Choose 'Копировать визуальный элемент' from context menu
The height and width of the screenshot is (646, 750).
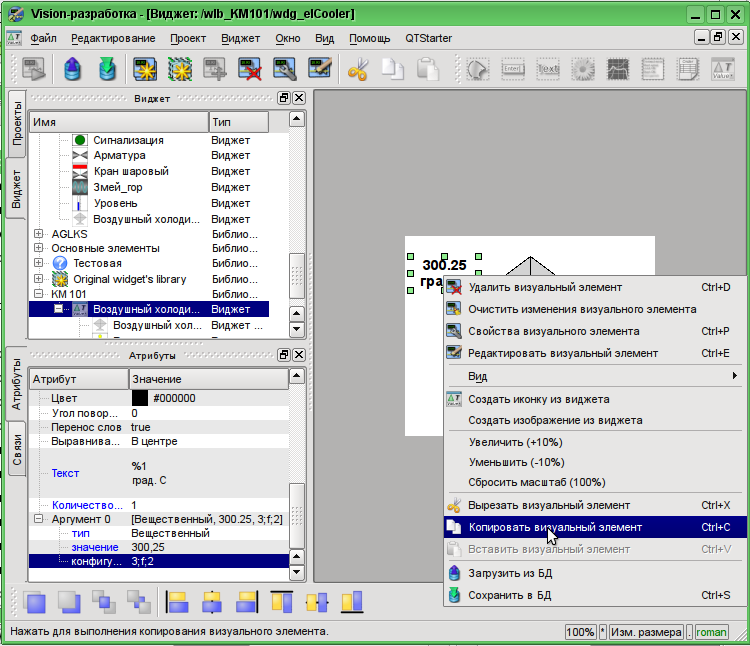point(555,527)
